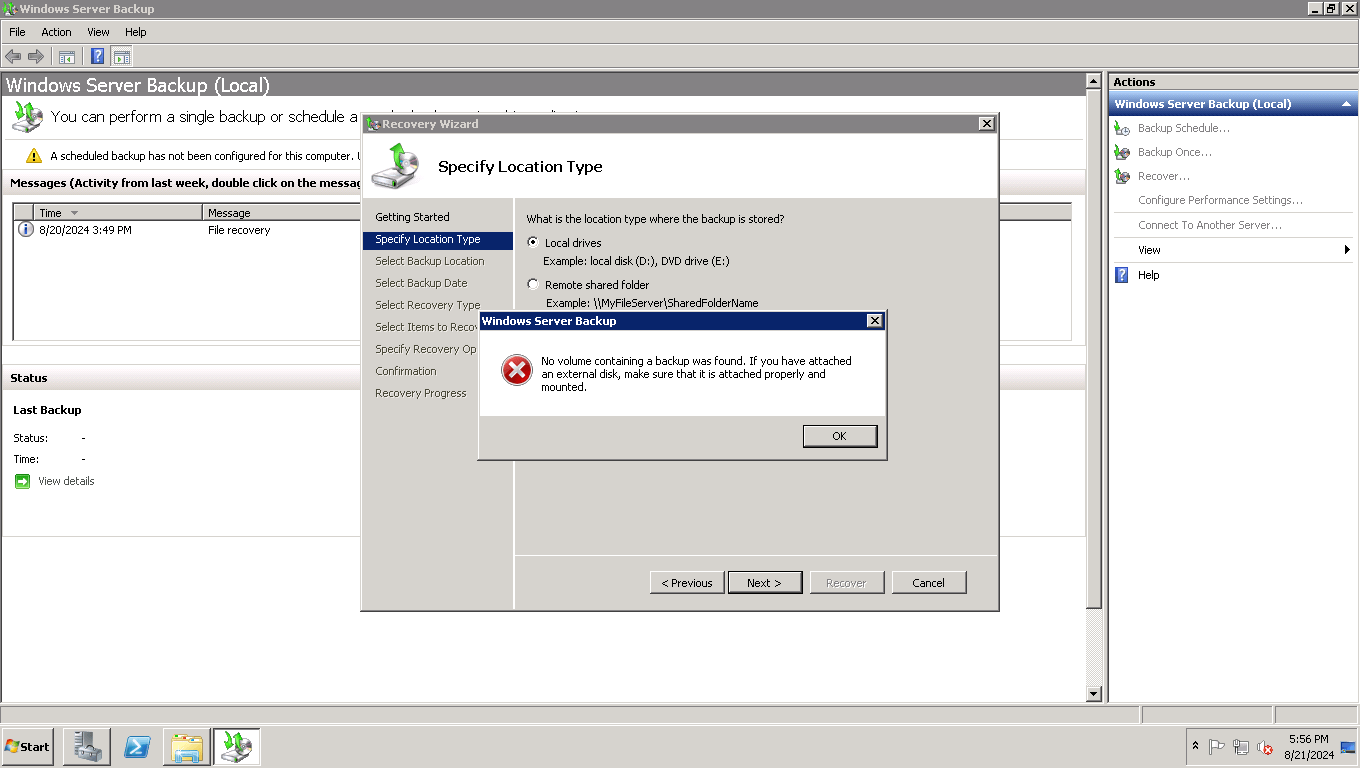Open the View menu
Image resolution: width=1360 pixels, height=768 pixels.
98,32
